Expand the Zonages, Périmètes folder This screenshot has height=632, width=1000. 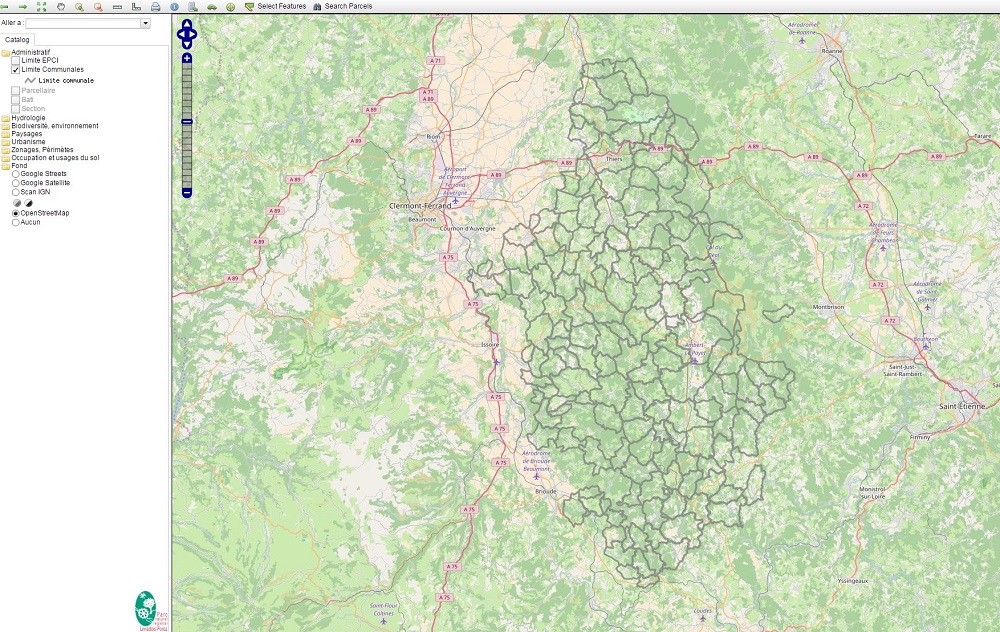(5, 150)
